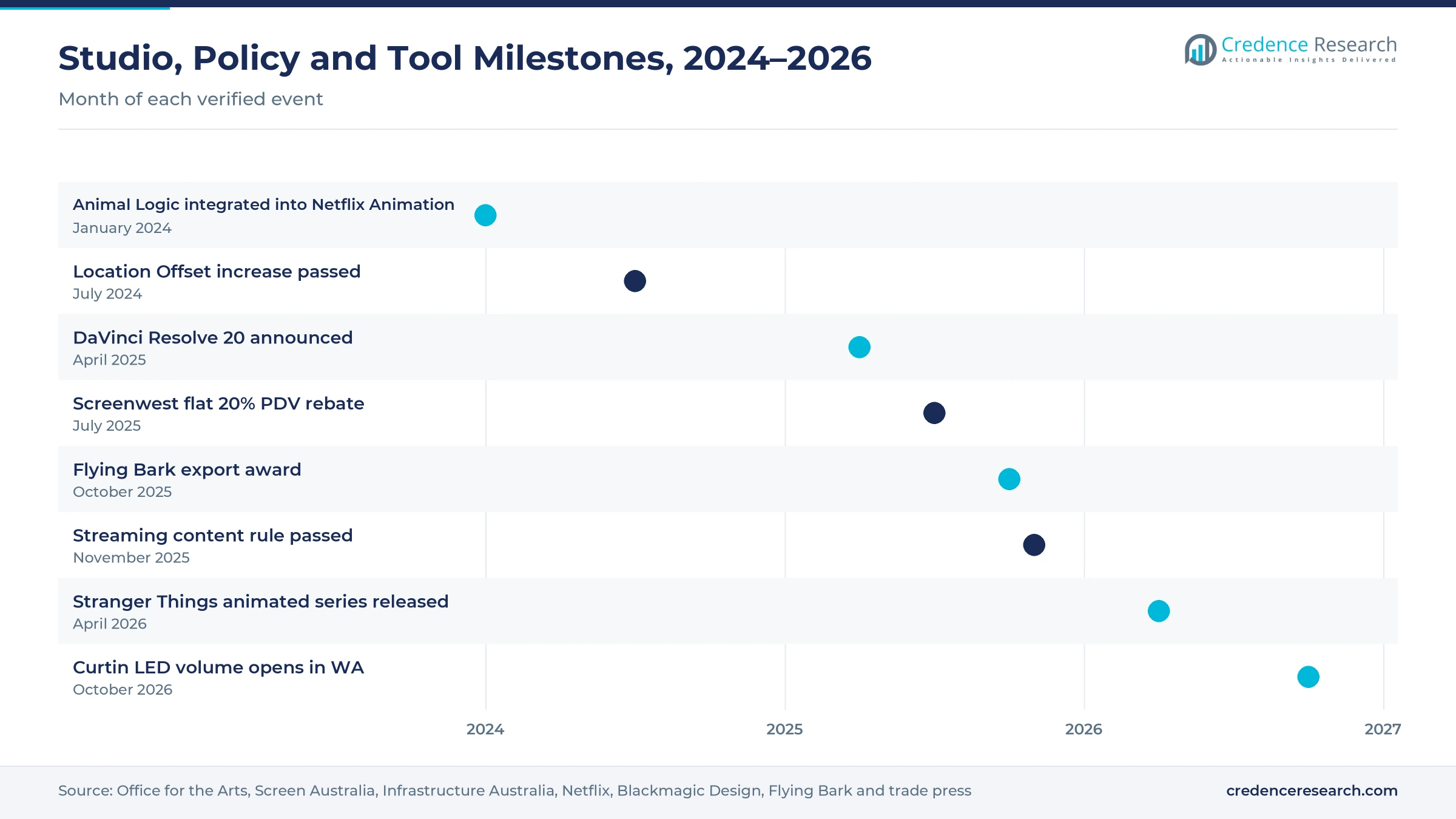Select 'Flying Bark export award' label
The image size is (1456, 819).
[187, 470]
